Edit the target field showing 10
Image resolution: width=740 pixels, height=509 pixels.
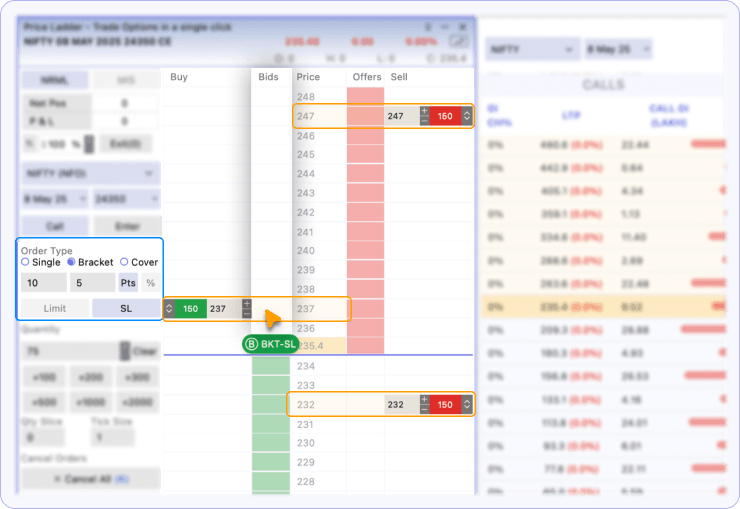pos(44,283)
